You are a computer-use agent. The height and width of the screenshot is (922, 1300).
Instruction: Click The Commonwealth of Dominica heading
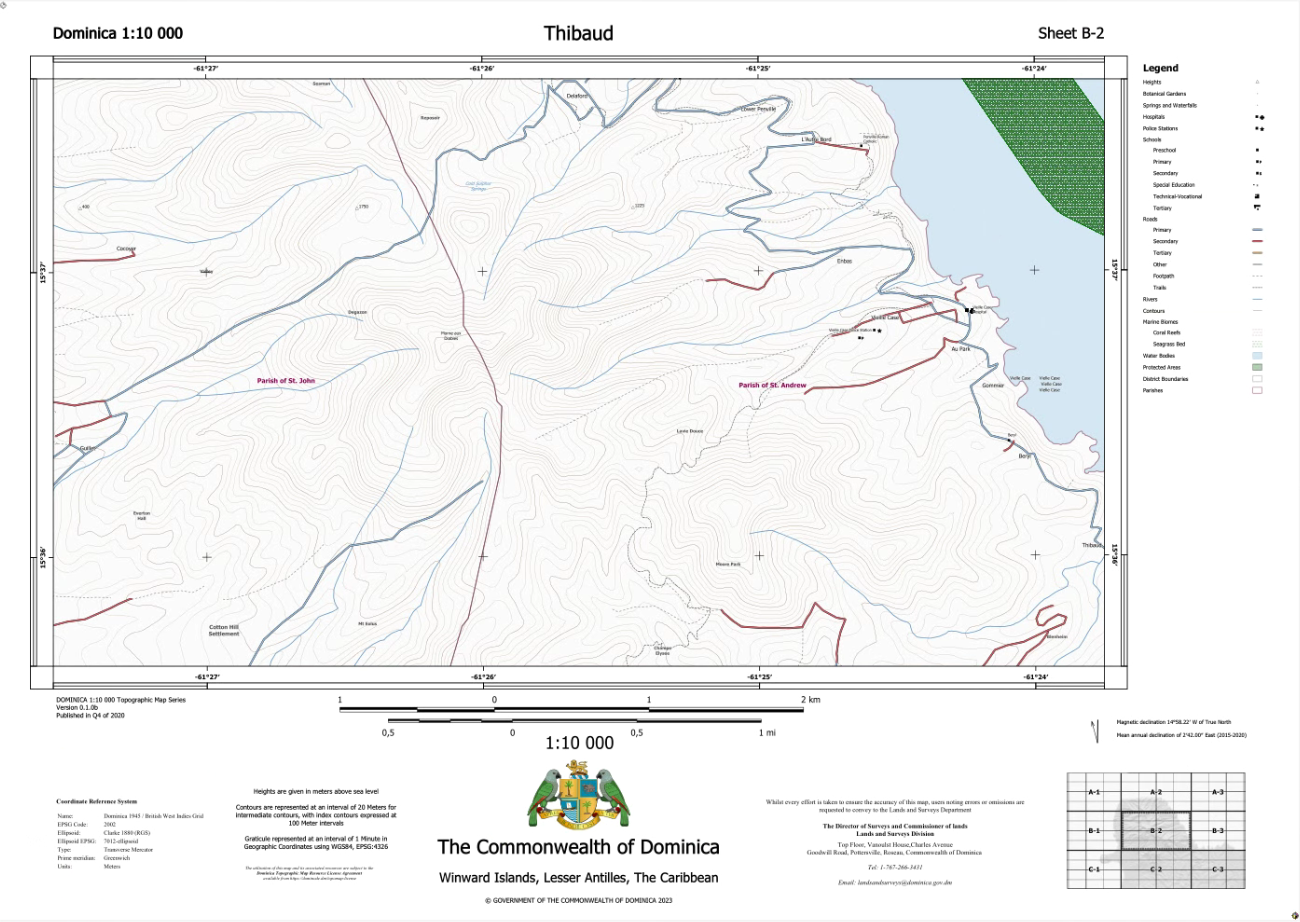click(x=579, y=847)
